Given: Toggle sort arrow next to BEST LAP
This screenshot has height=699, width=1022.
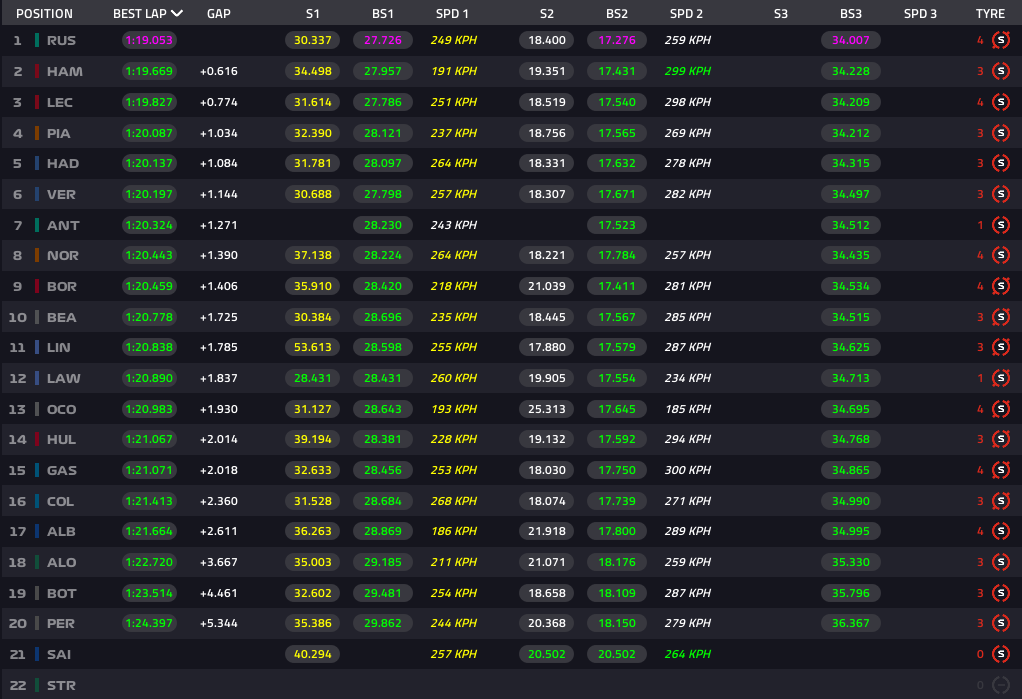Looking at the screenshot, I should [x=177, y=14].
